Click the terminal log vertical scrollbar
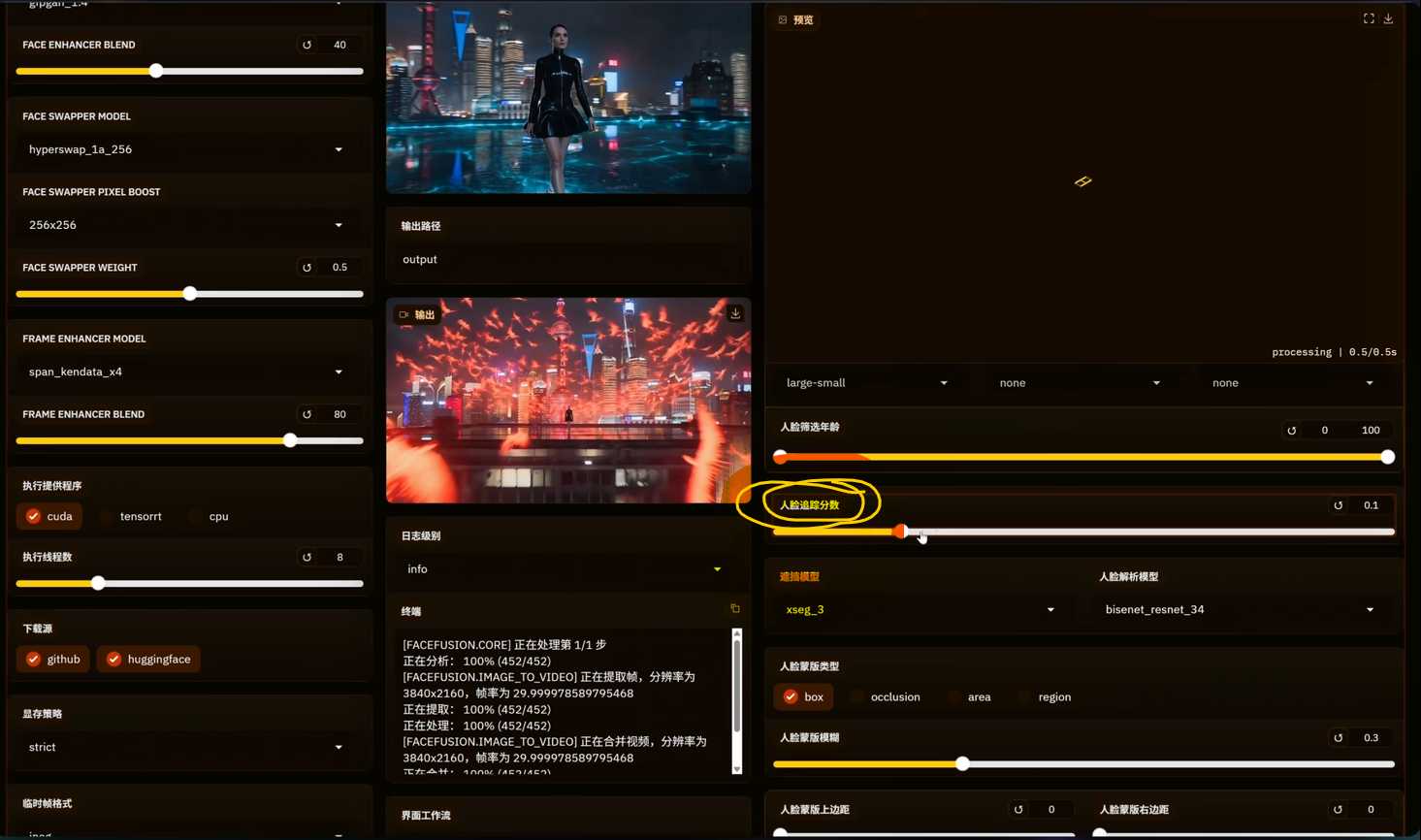 737,700
